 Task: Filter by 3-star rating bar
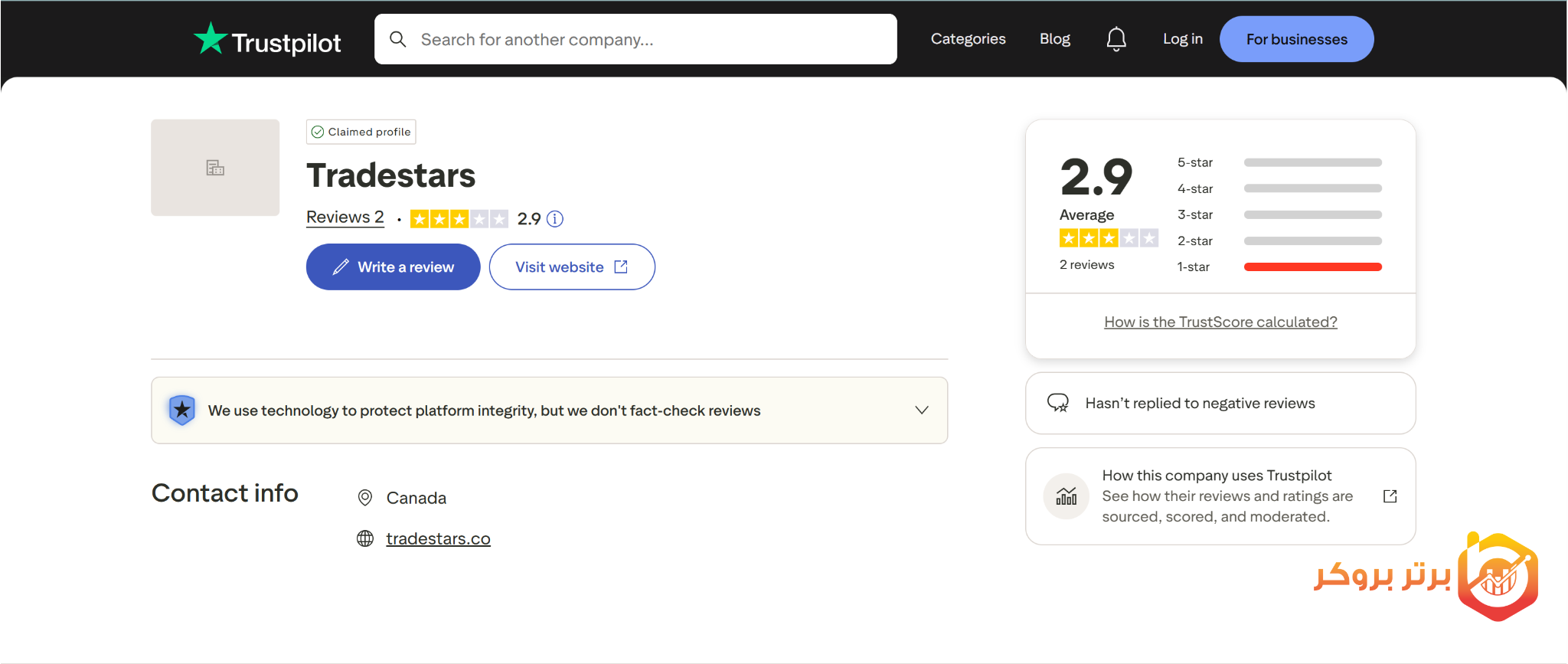pos(1312,214)
